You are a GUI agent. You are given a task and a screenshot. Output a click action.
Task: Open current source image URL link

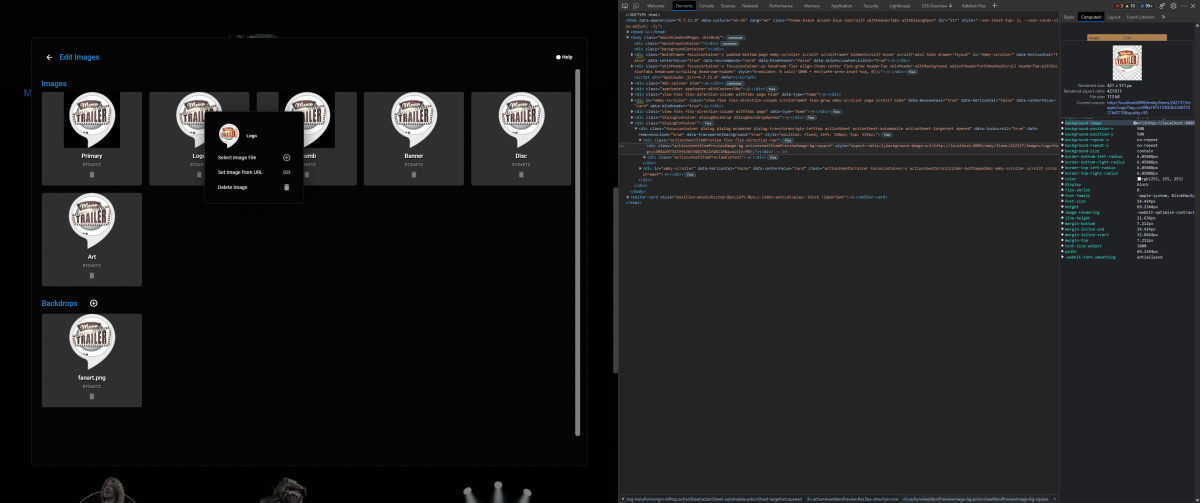pos(1148,107)
